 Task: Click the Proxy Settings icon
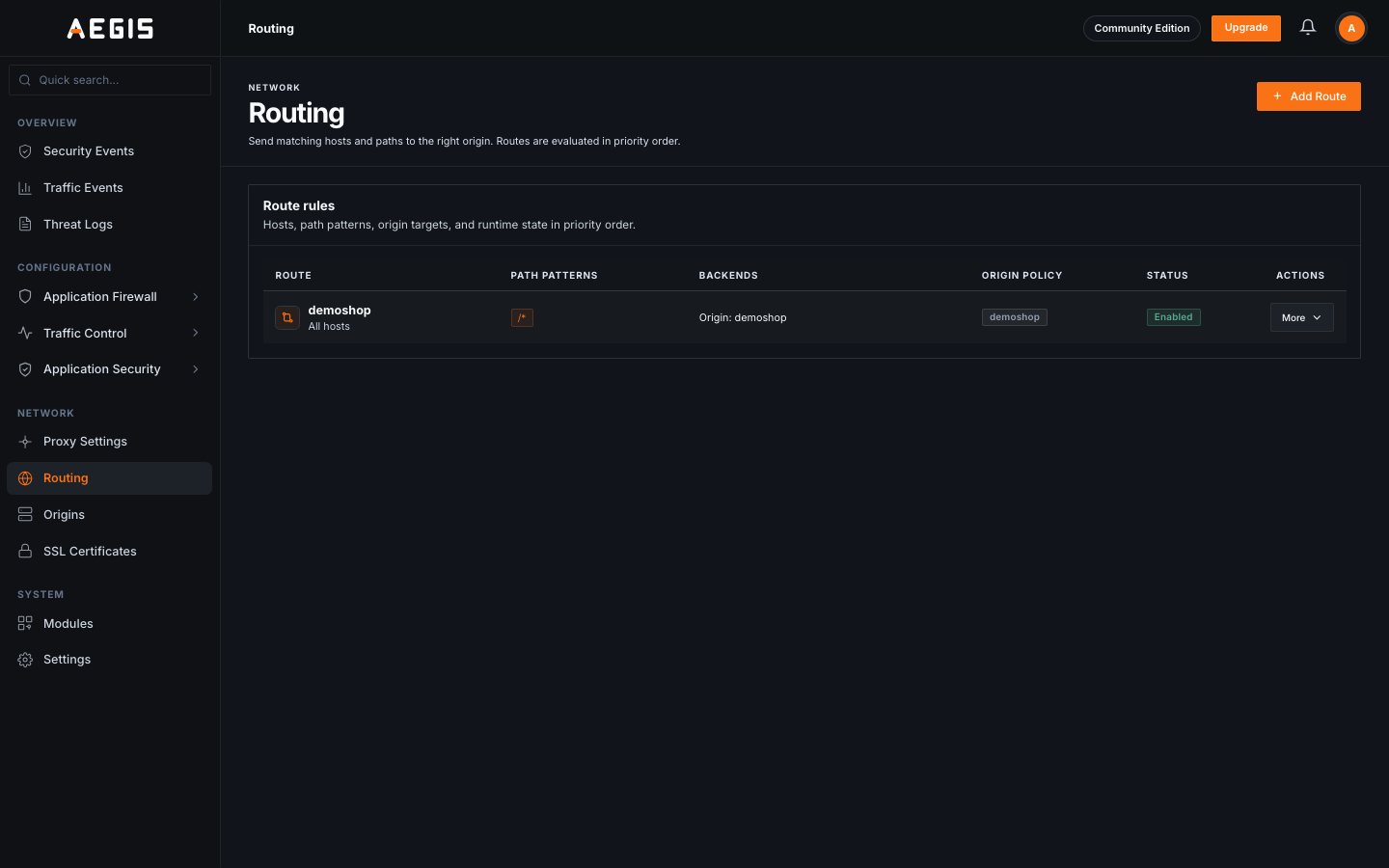coord(25,442)
